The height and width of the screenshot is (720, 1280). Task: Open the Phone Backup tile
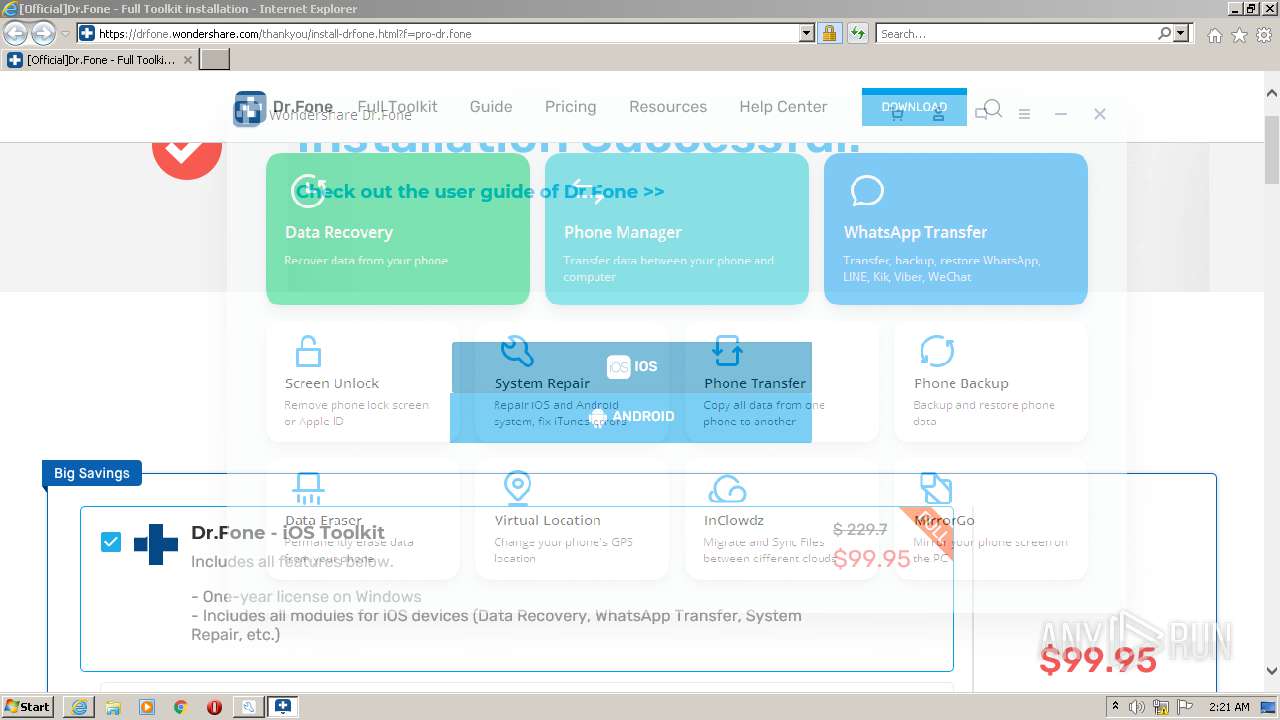point(991,382)
